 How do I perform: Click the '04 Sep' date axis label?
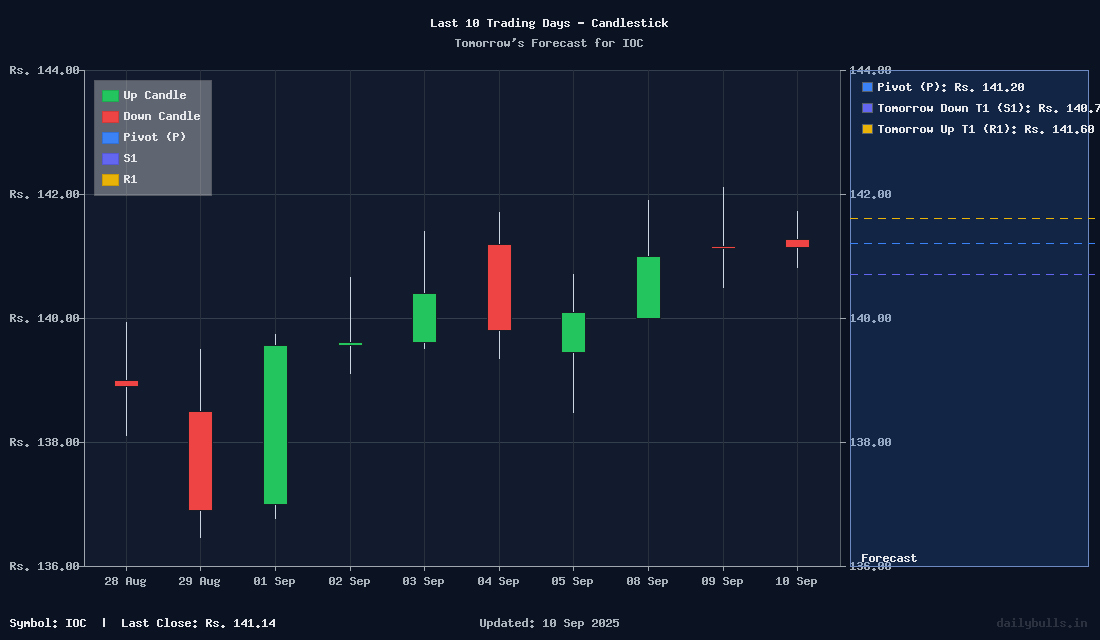coord(498,581)
